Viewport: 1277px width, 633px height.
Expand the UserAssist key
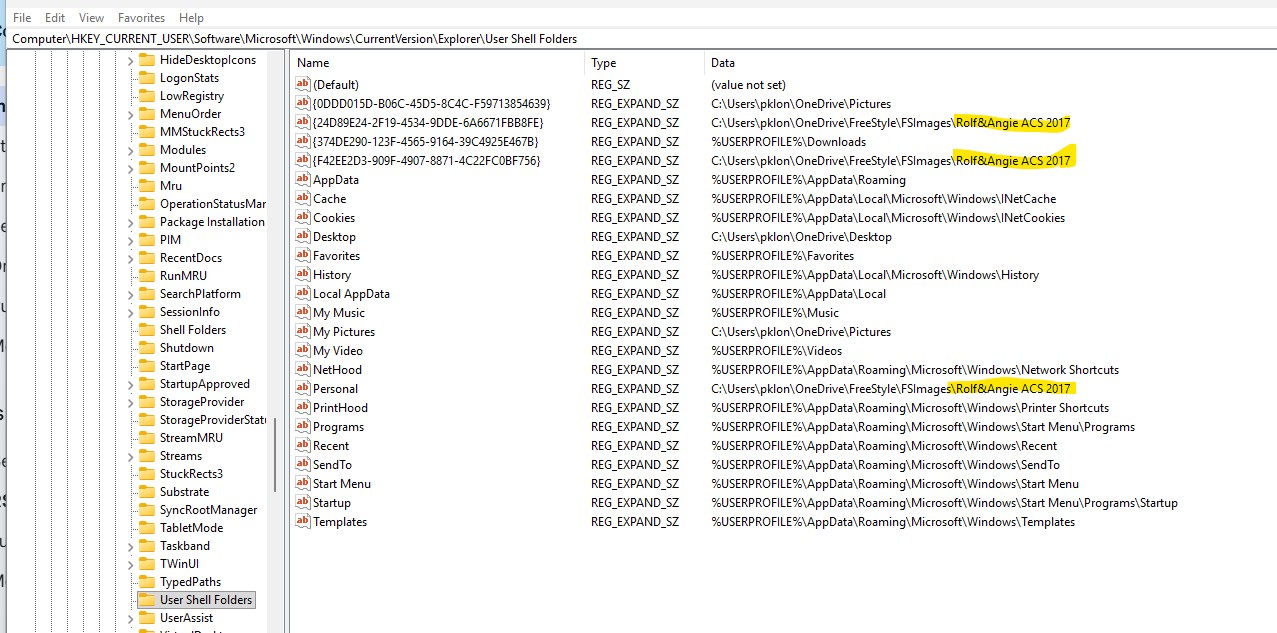[x=130, y=618]
